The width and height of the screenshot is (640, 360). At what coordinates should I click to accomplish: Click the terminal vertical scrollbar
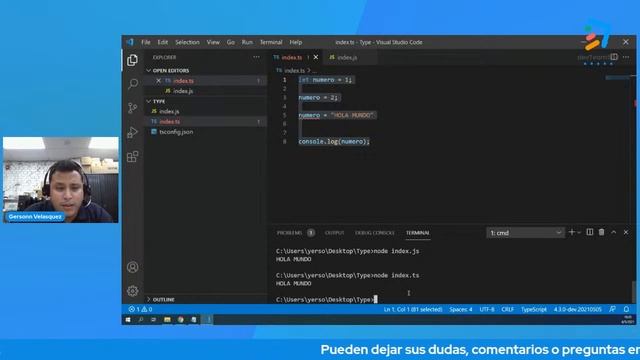tap(634, 292)
